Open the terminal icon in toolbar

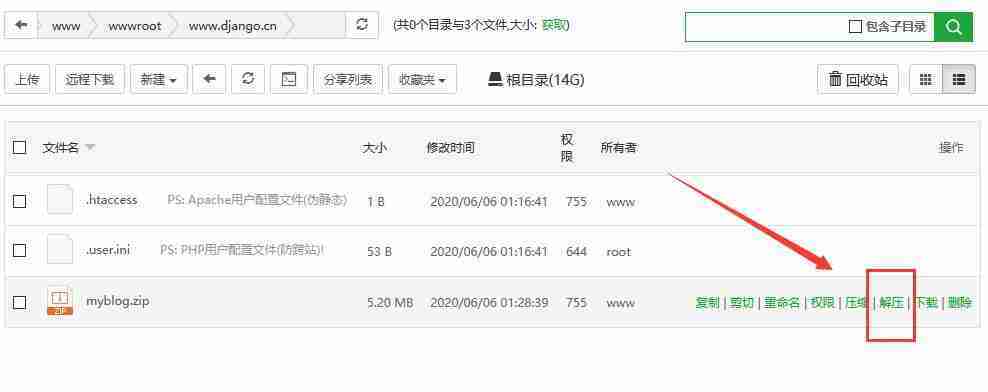[x=289, y=79]
